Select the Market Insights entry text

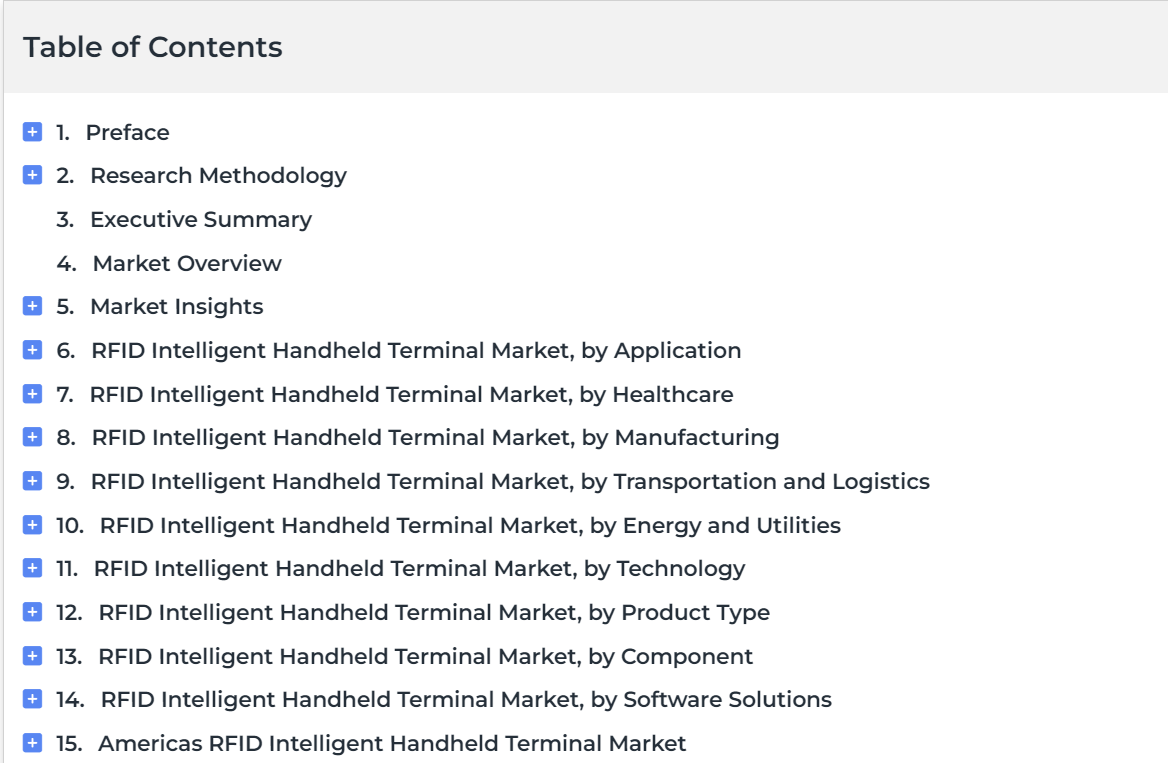pos(177,307)
